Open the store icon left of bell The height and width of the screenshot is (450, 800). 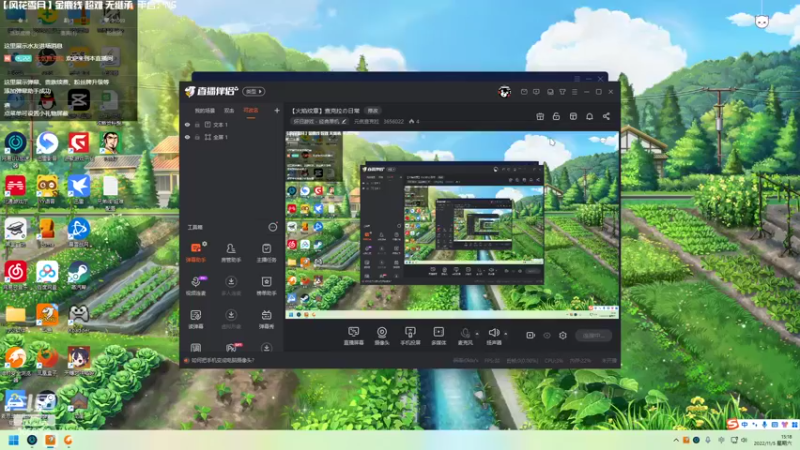(x=573, y=116)
